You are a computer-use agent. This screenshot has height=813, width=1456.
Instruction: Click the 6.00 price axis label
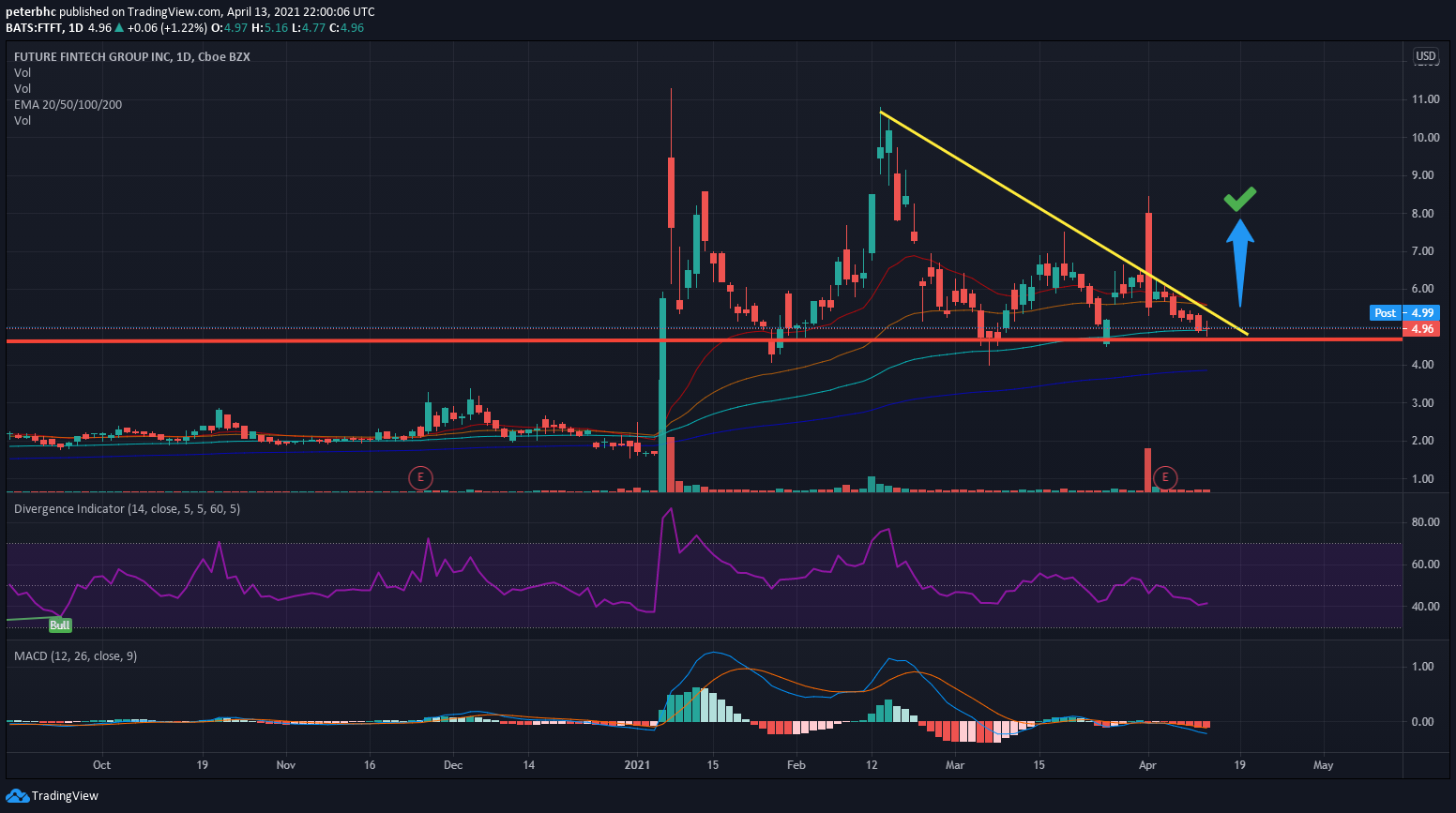pos(1422,289)
